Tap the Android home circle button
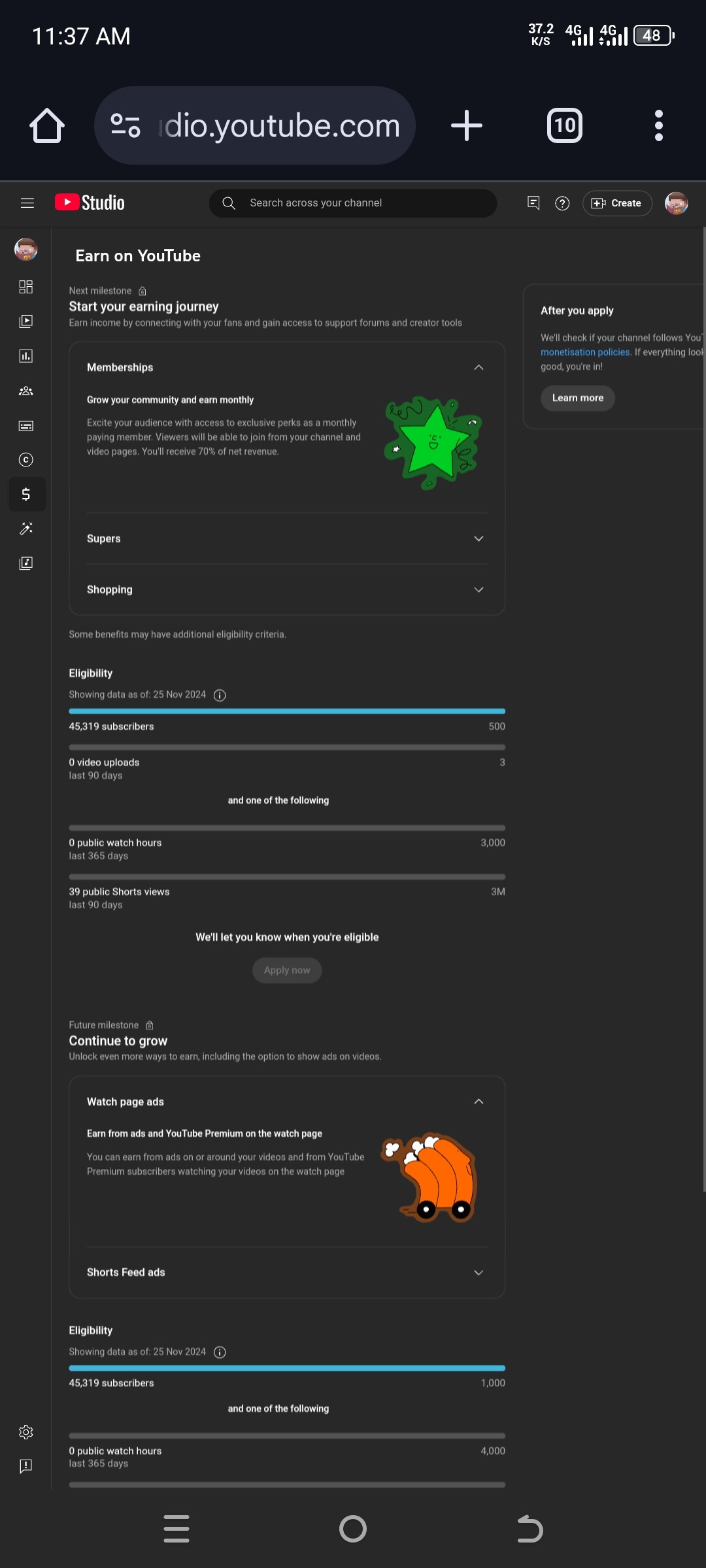Image resolution: width=706 pixels, height=1568 pixels. pyautogui.click(x=353, y=1529)
